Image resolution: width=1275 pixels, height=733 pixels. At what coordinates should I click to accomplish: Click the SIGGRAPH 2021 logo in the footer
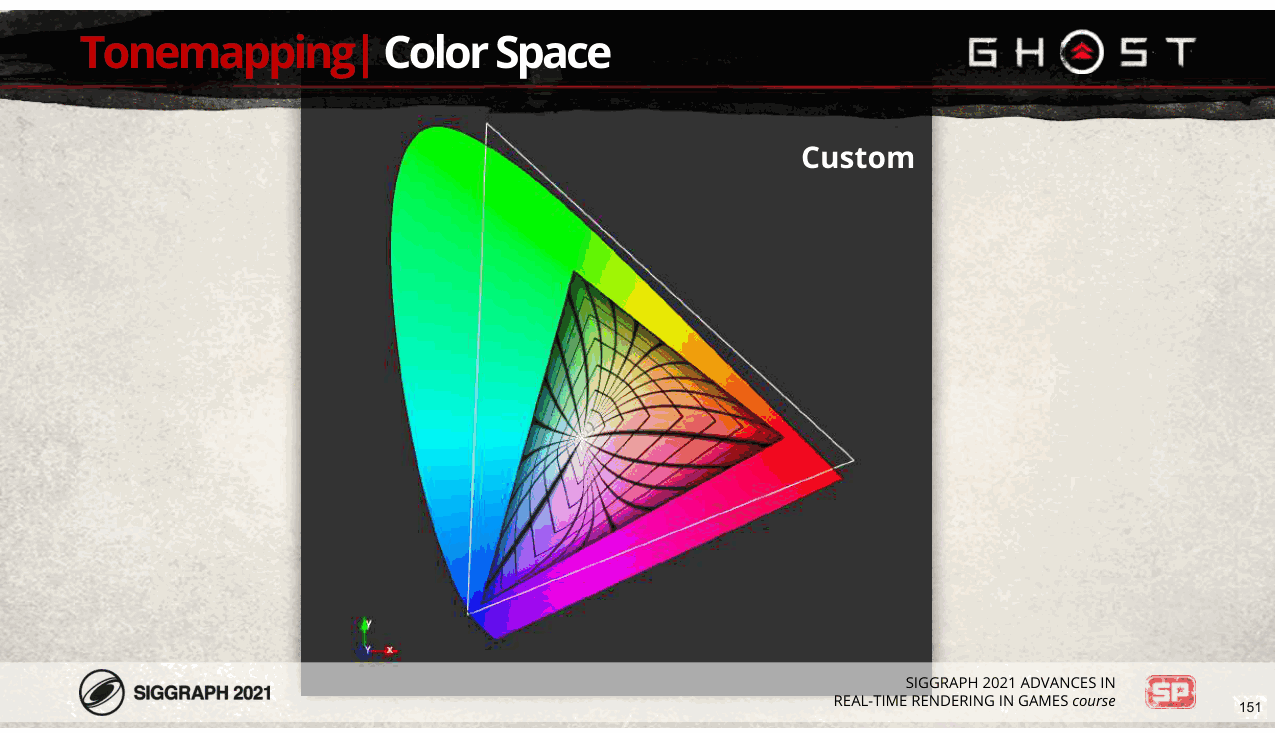pos(175,692)
